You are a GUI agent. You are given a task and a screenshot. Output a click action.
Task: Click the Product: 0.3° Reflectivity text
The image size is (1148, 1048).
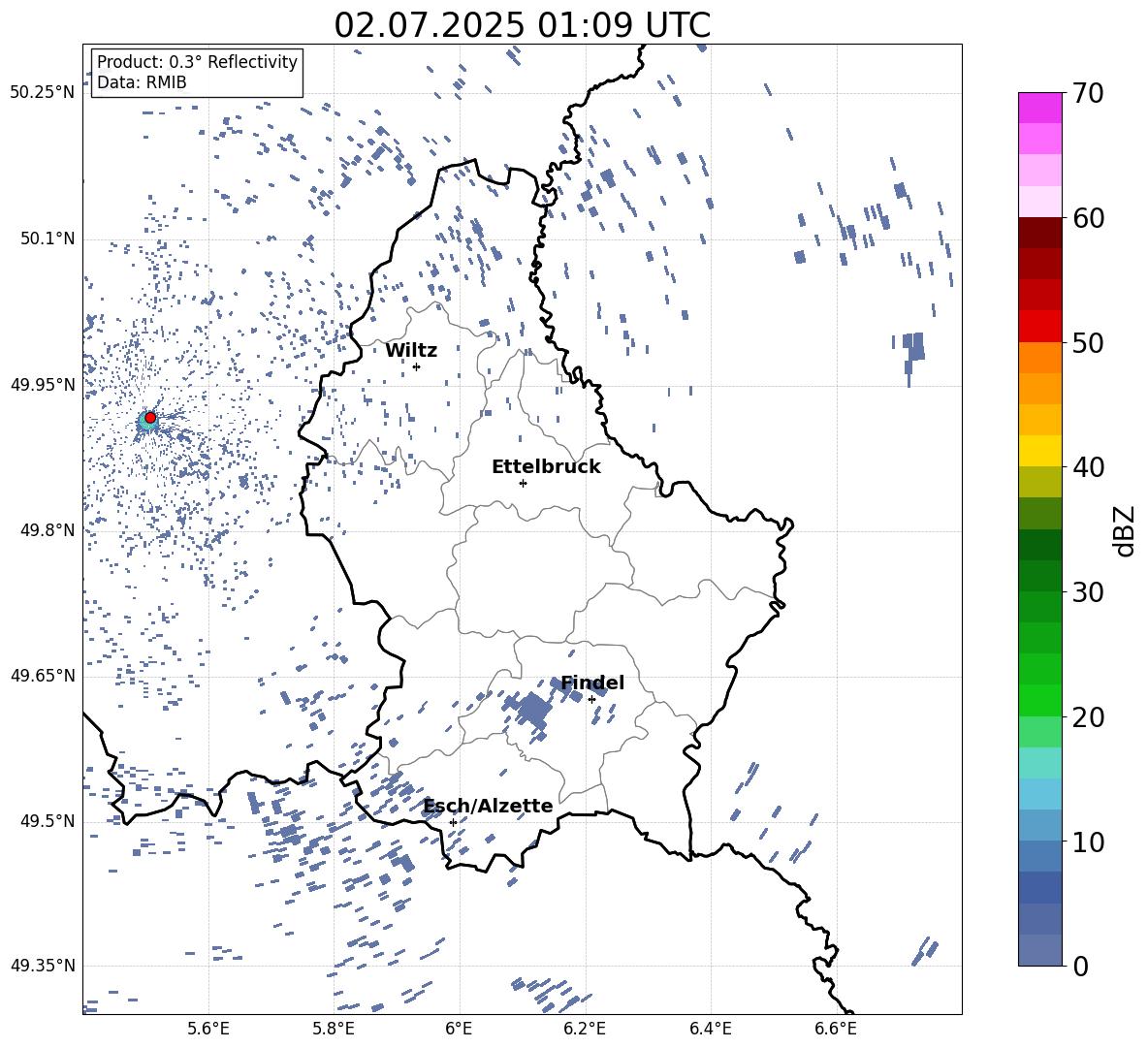pos(197,61)
